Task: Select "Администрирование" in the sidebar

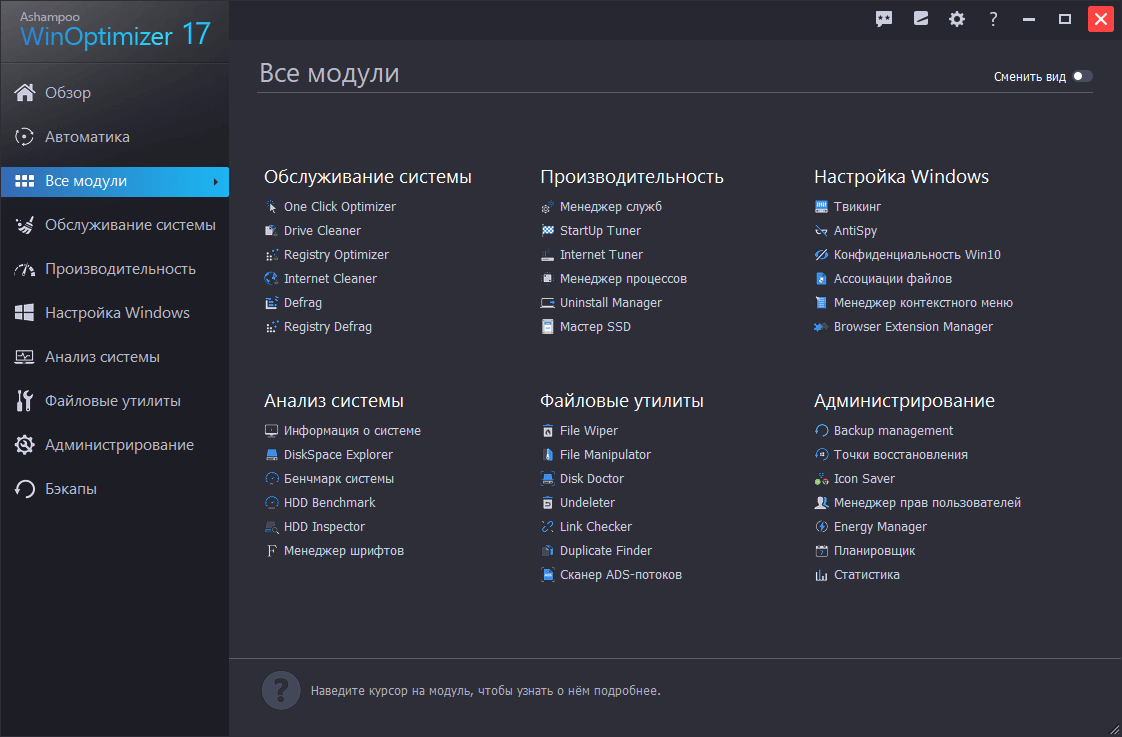Action: pyautogui.click(x=114, y=445)
